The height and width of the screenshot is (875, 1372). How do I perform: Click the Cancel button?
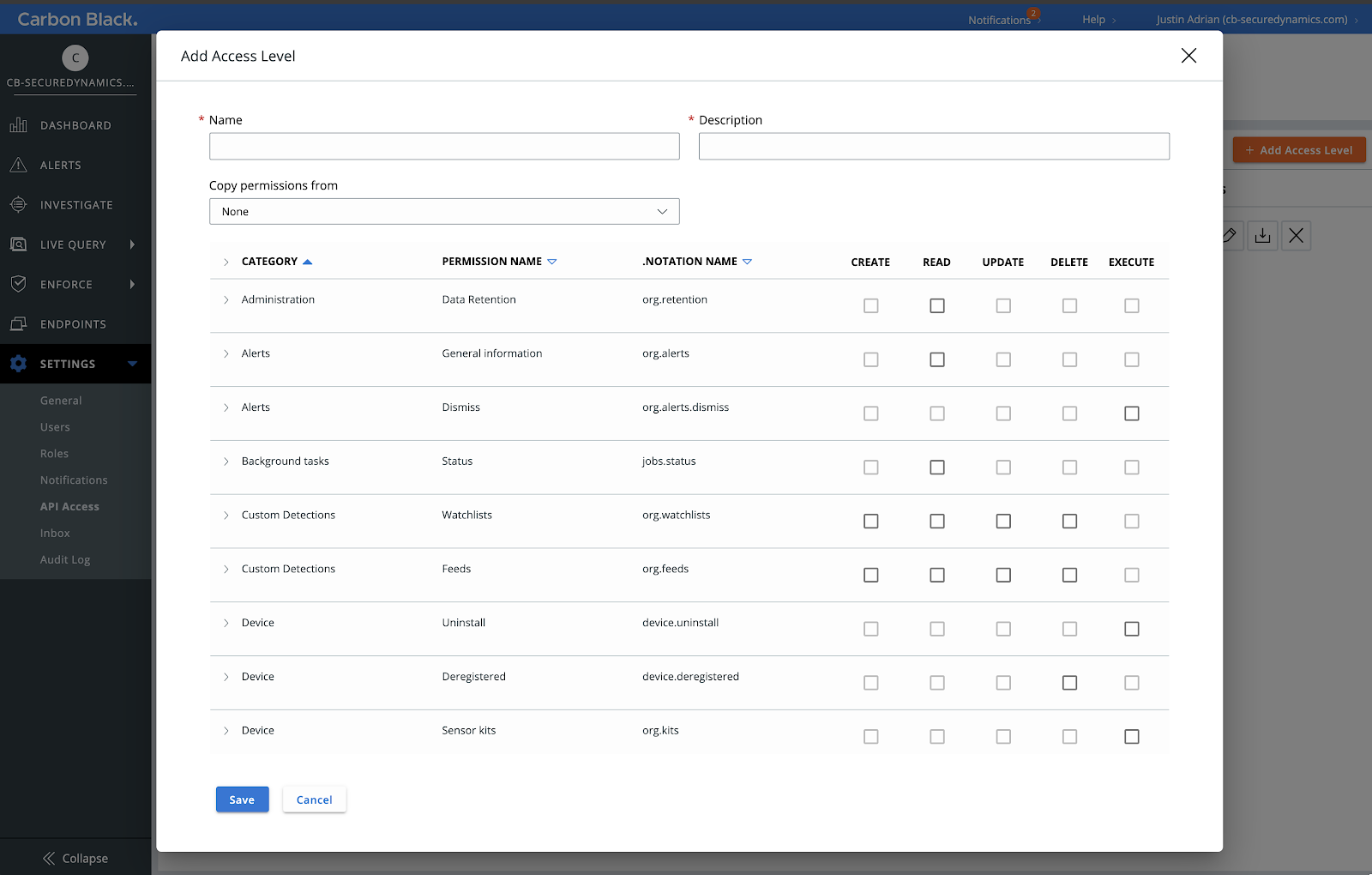point(314,800)
